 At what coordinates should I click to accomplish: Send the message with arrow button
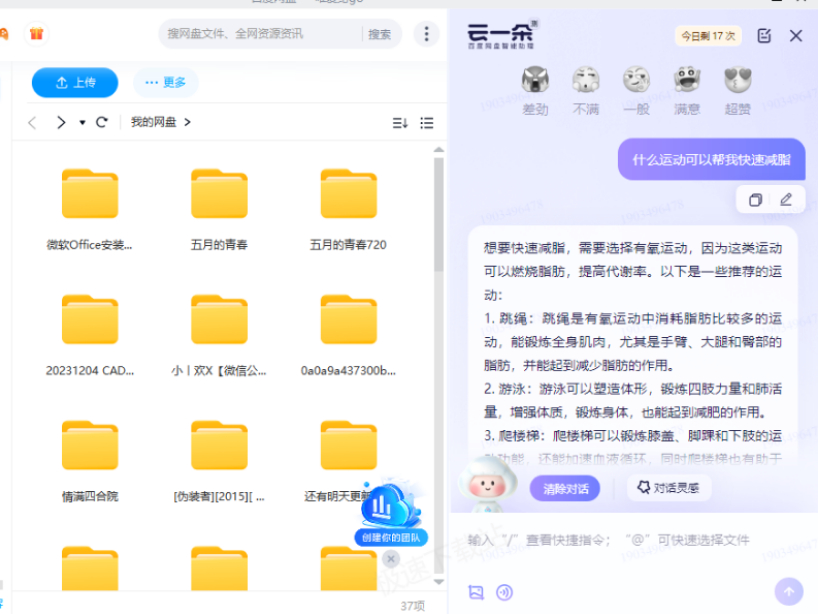789,592
